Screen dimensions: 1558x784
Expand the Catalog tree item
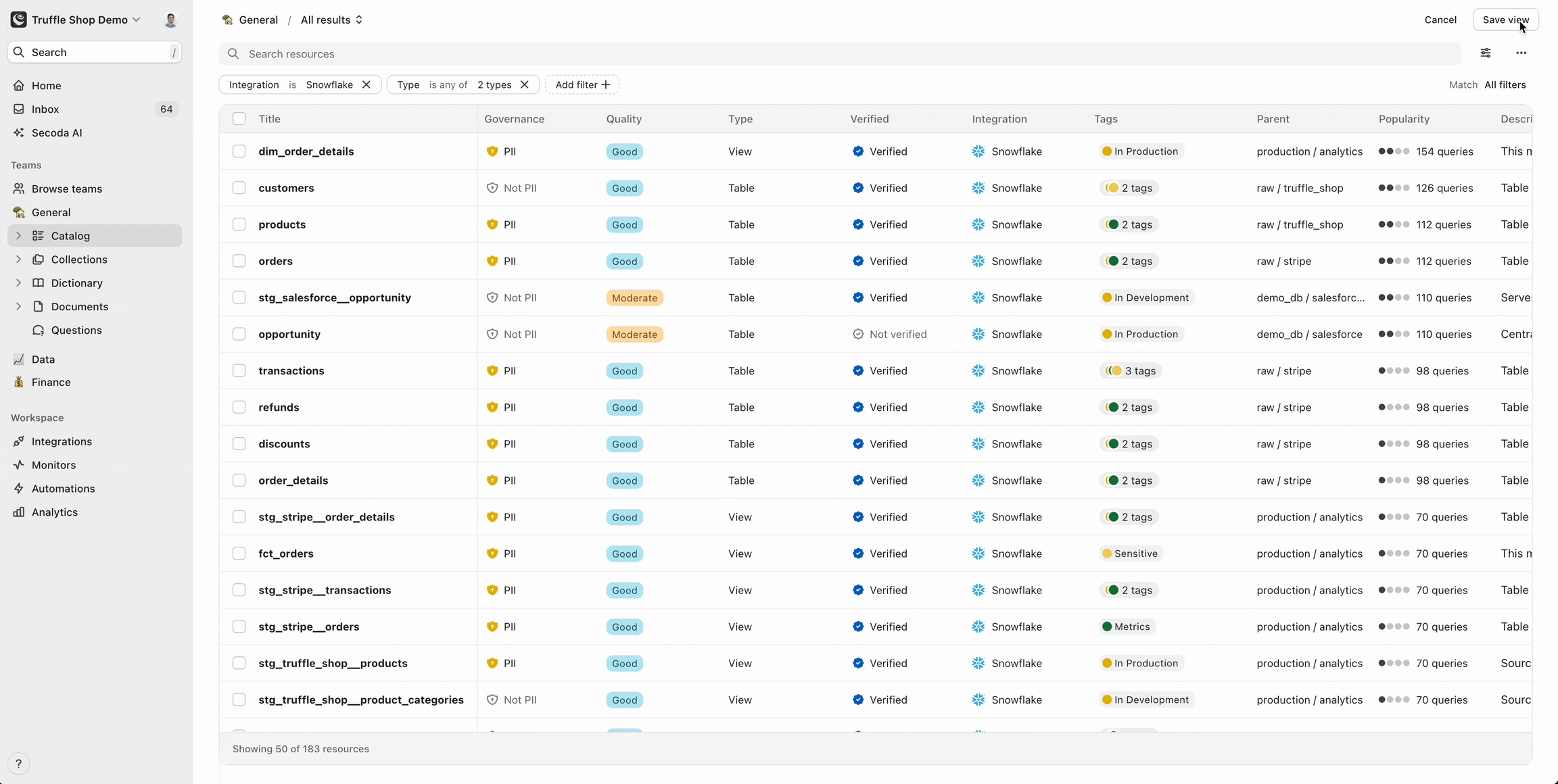click(x=18, y=236)
